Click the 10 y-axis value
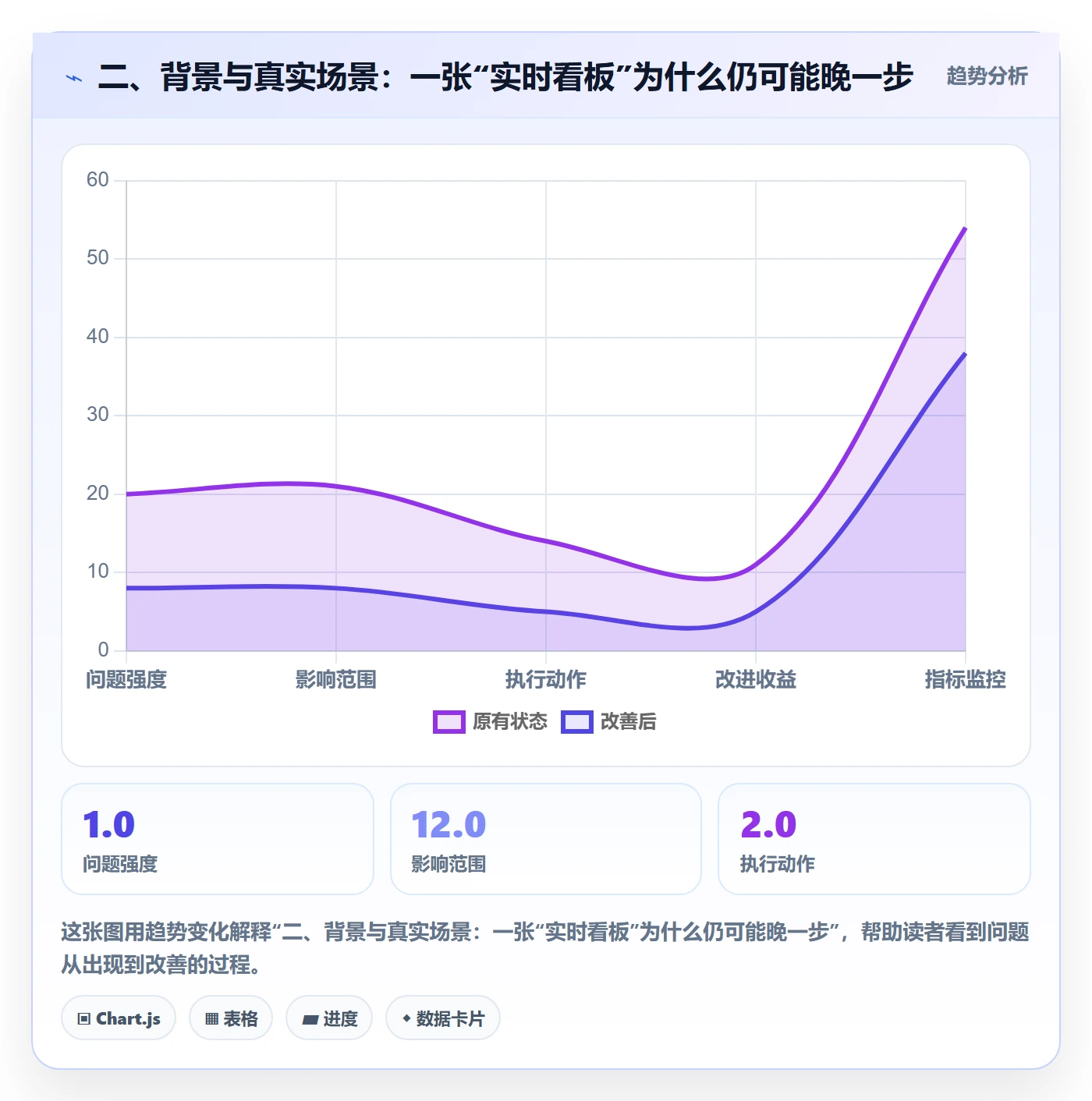The width and height of the screenshot is (1092, 1101). [97, 572]
